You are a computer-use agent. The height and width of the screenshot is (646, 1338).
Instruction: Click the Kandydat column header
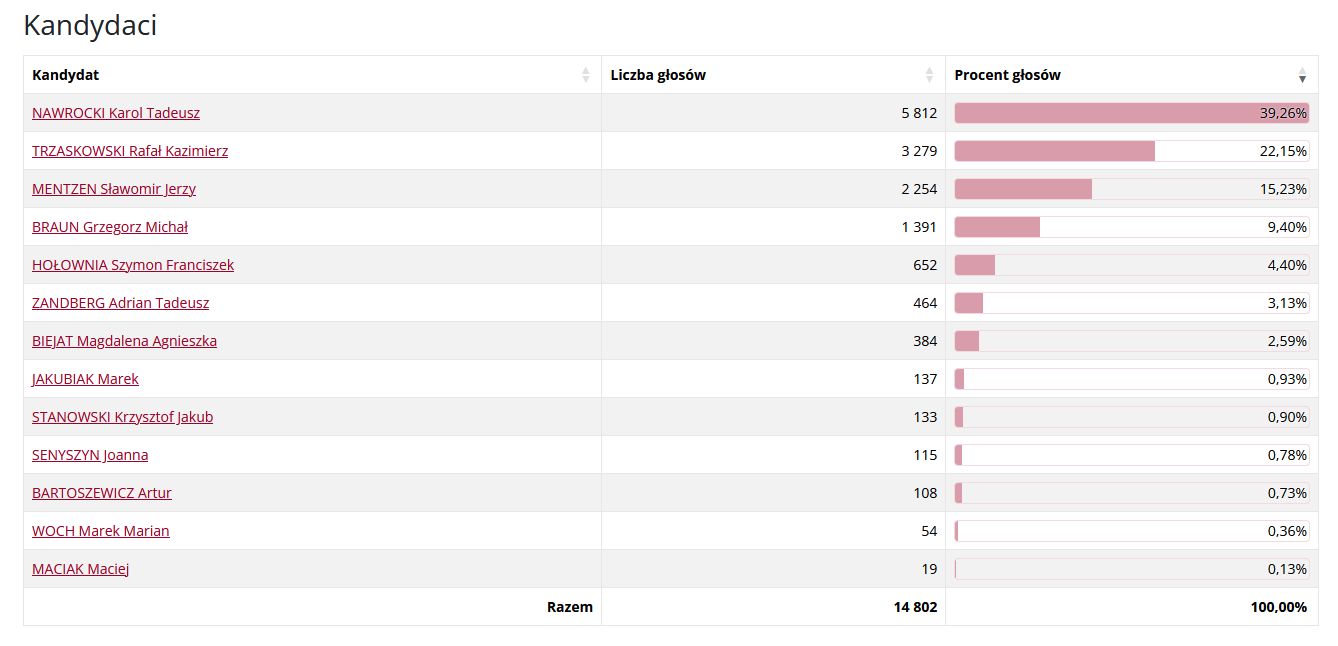66,75
